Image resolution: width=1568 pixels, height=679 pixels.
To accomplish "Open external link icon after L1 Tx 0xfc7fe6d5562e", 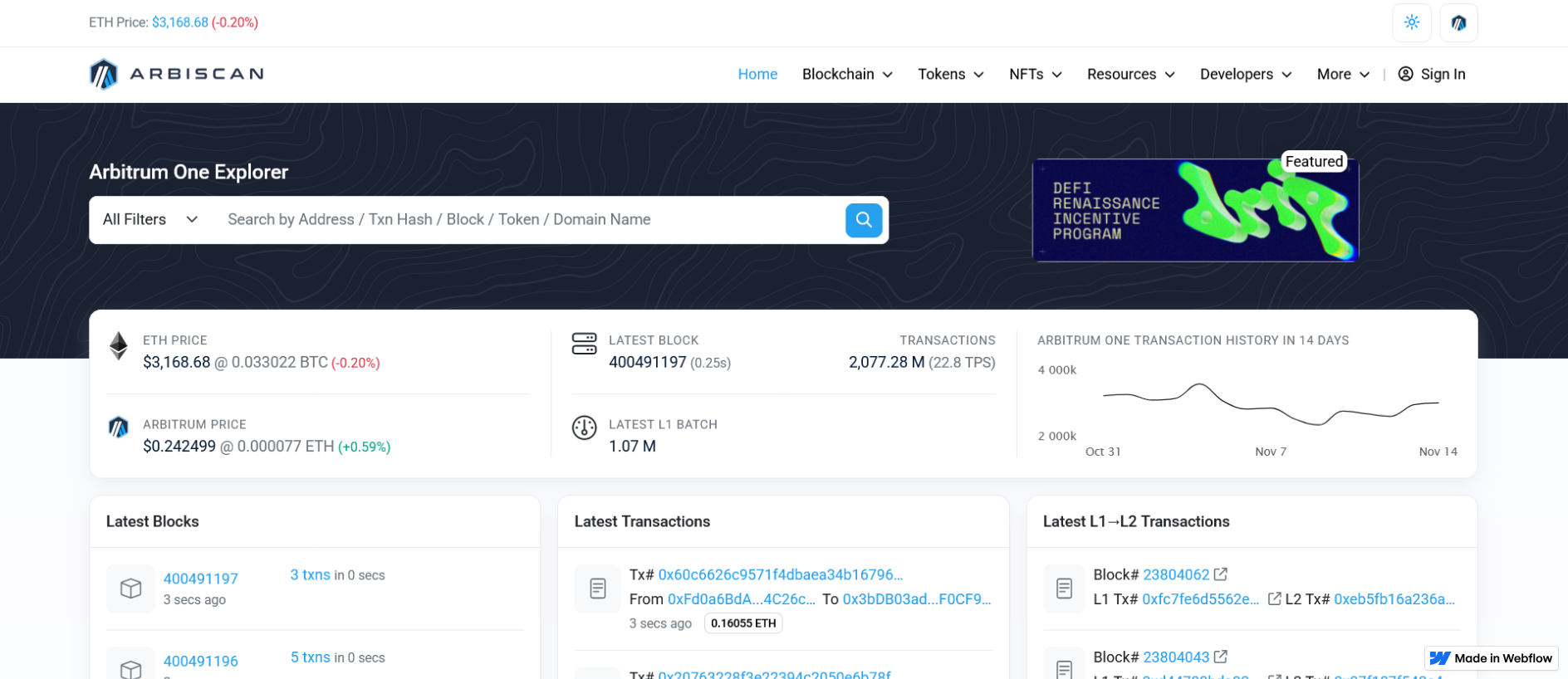I will 1274,598.
